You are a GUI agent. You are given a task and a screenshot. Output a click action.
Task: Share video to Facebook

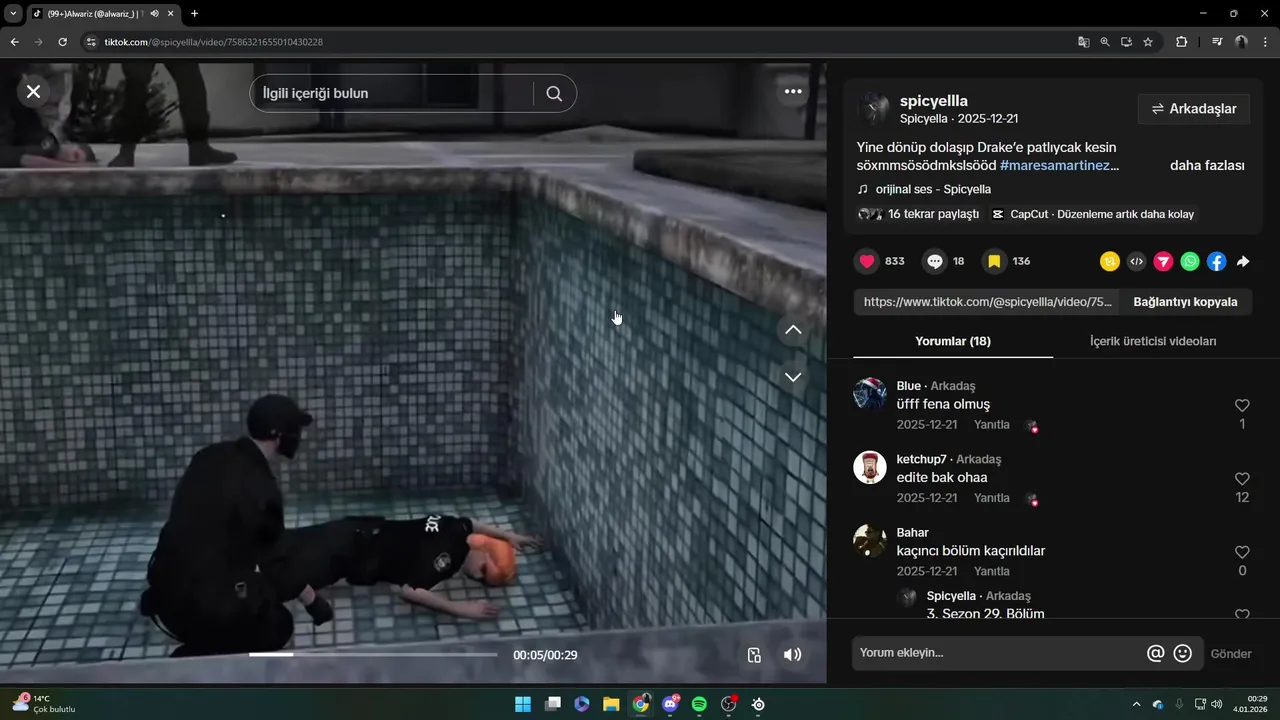pyautogui.click(x=1216, y=261)
